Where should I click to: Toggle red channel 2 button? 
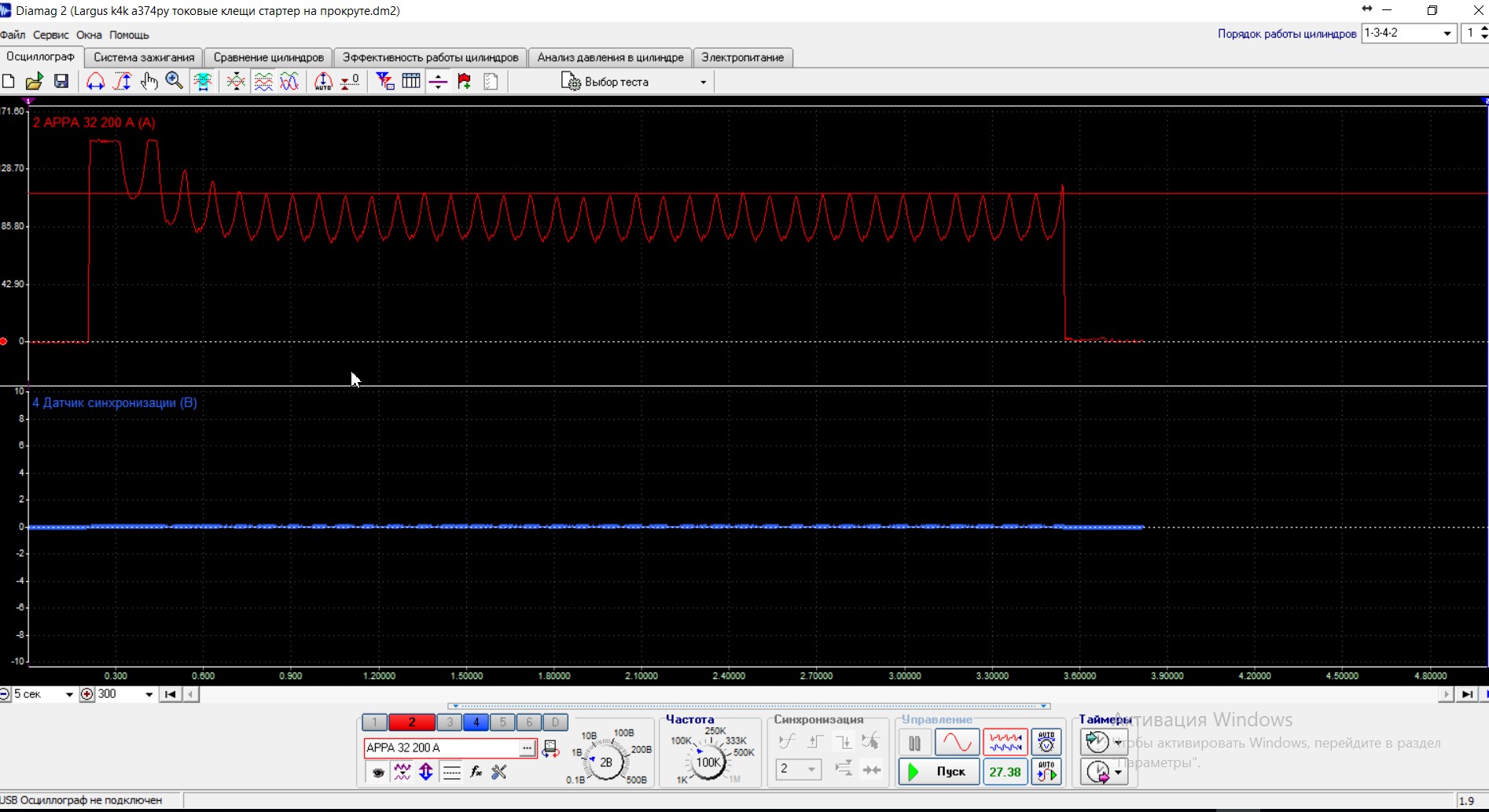(x=411, y=722)
